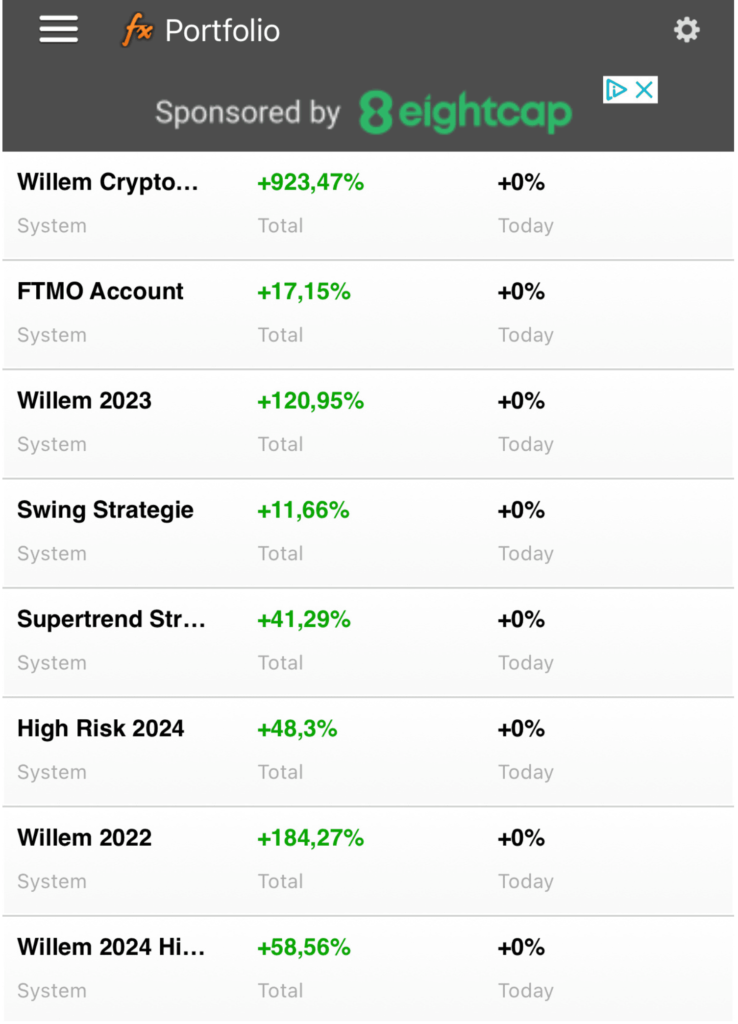This screenshot has height=1024, width=738.
Task: Close the ad with the X icon
Action: pyautogui.click(x=645, y=90)
